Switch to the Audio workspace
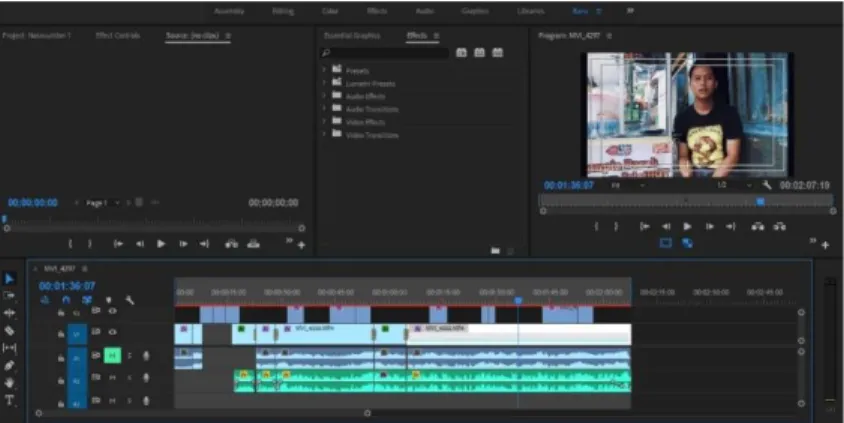This screenshot has width=844, height=423. [425, 11]
